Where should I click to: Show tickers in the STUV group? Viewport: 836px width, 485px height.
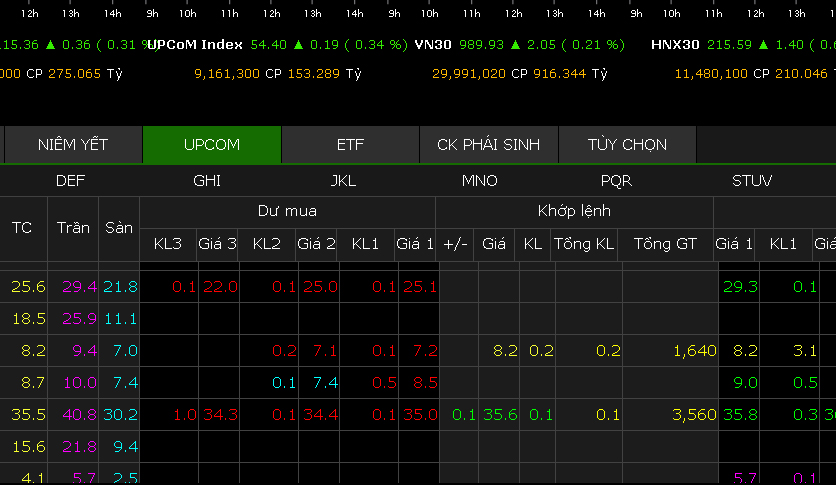click(x=752, y=181)
